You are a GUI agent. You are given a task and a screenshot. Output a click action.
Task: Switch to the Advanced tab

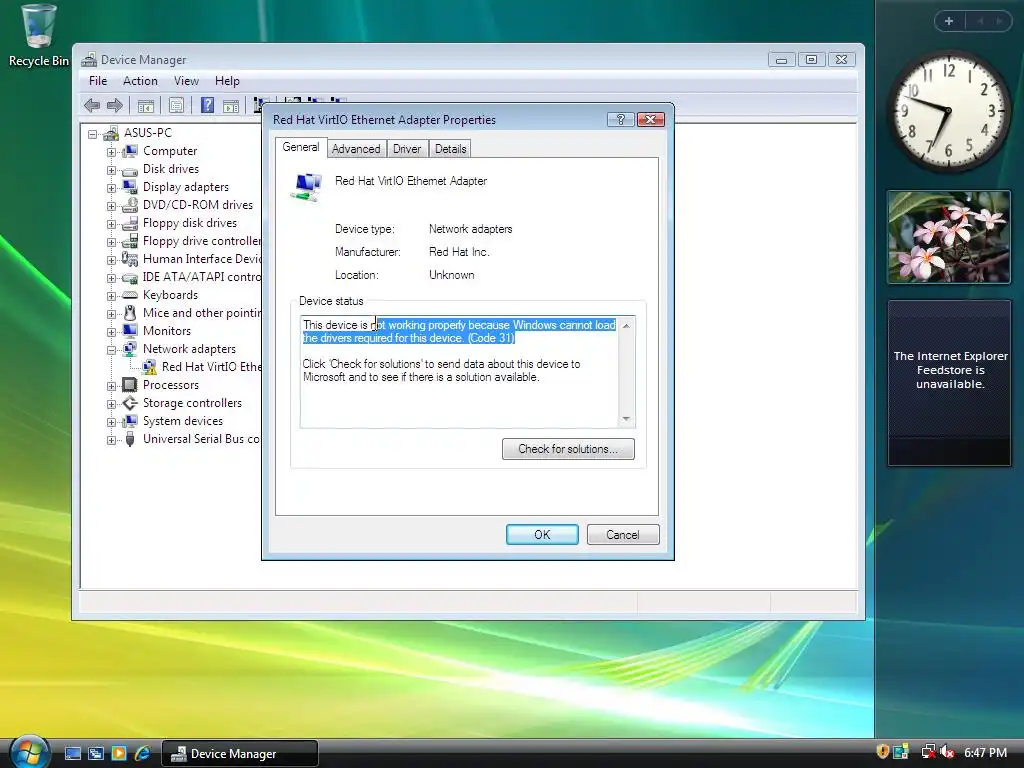[x=356, y=149]
